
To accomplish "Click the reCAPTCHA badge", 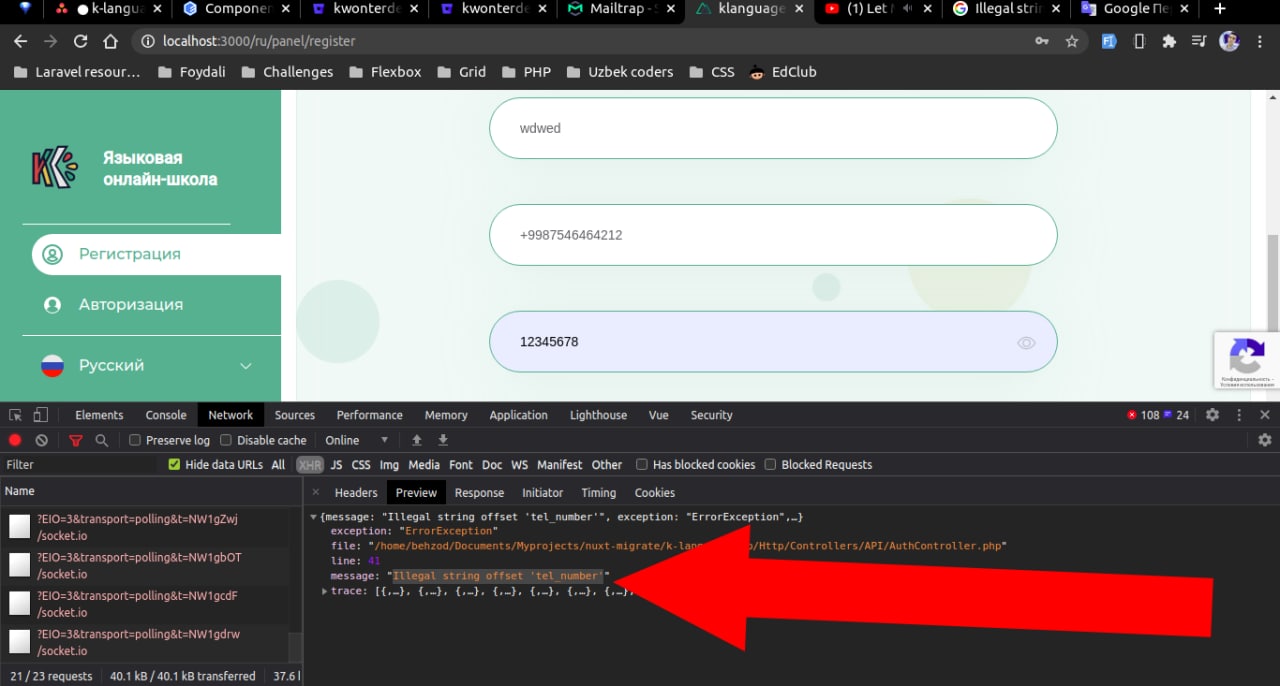I will pos(1247,360).
